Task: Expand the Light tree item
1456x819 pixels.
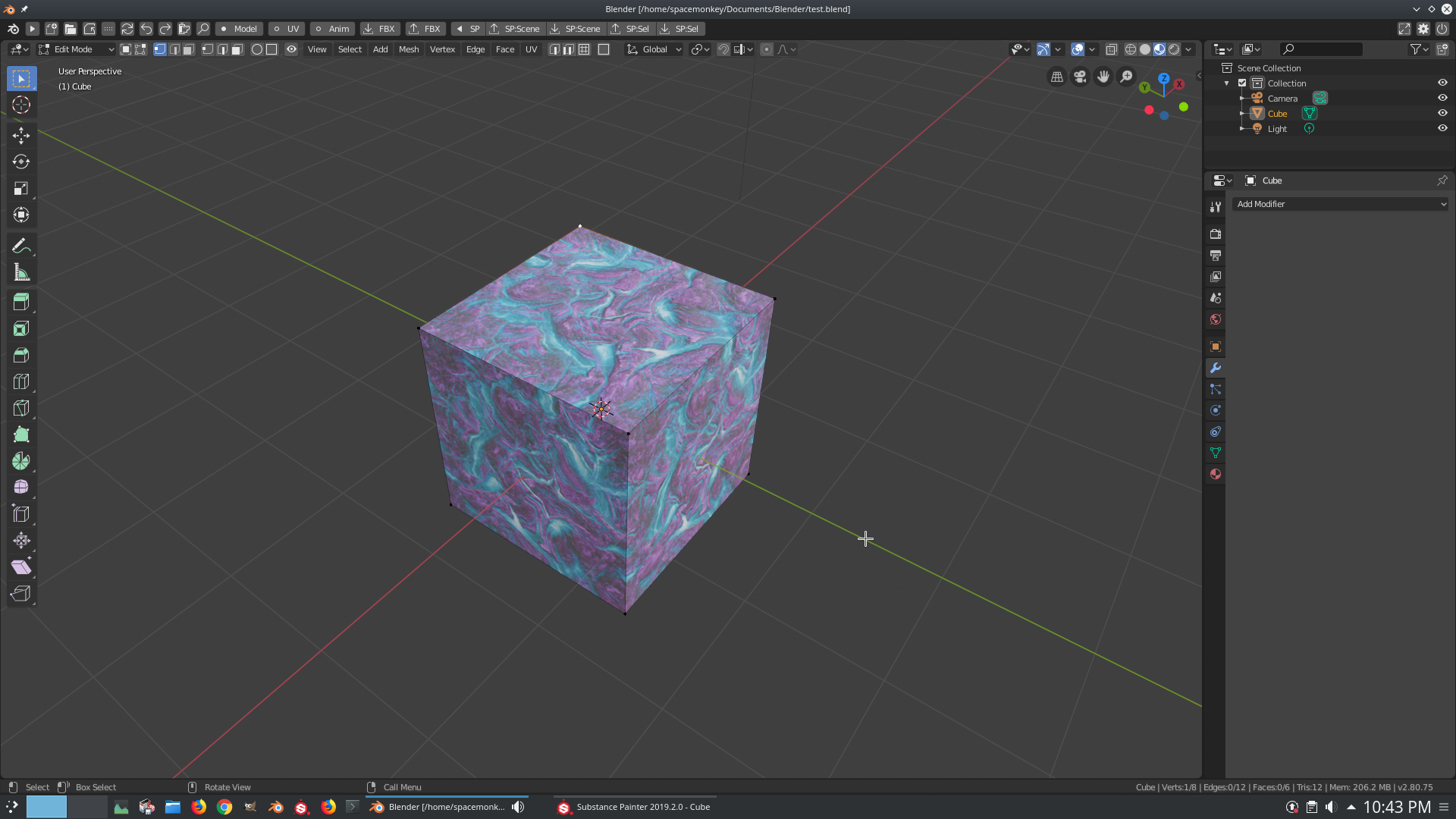Action: coord(1241,128)
